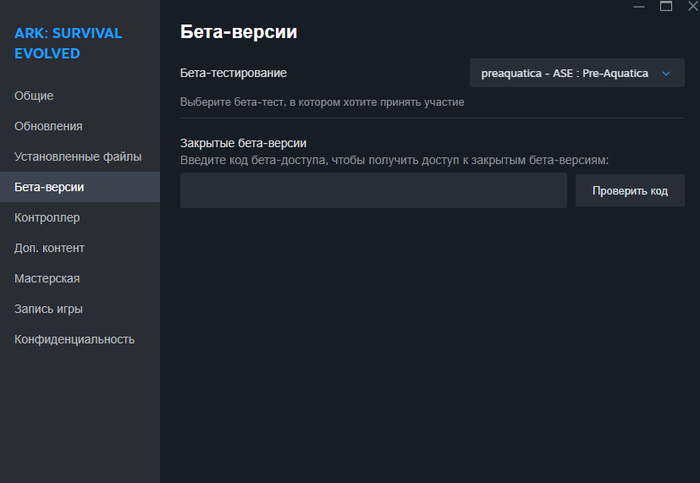Screen dimensions: 700x483
Task: Expand the beta branch dropdown preaquatica
Action: (577, 73)
